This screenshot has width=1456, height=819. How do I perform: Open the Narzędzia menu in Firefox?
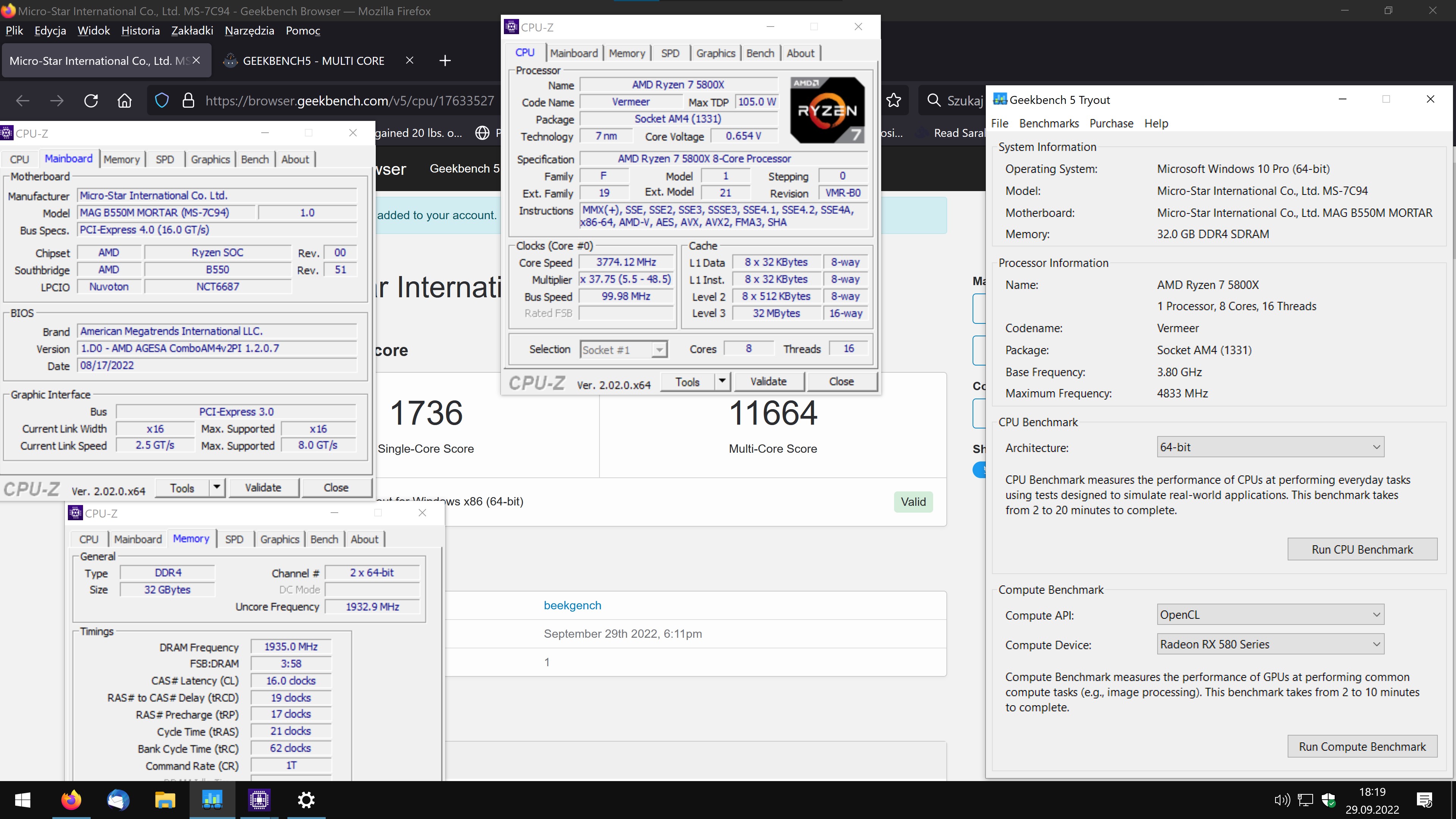249,30
